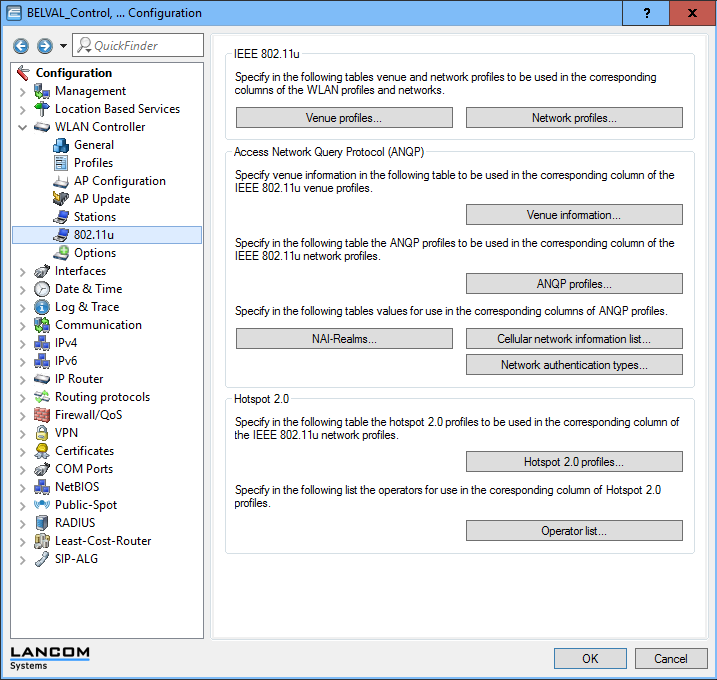Select the Profiles tree item
The image size is (717, 680).
[93, 163]
